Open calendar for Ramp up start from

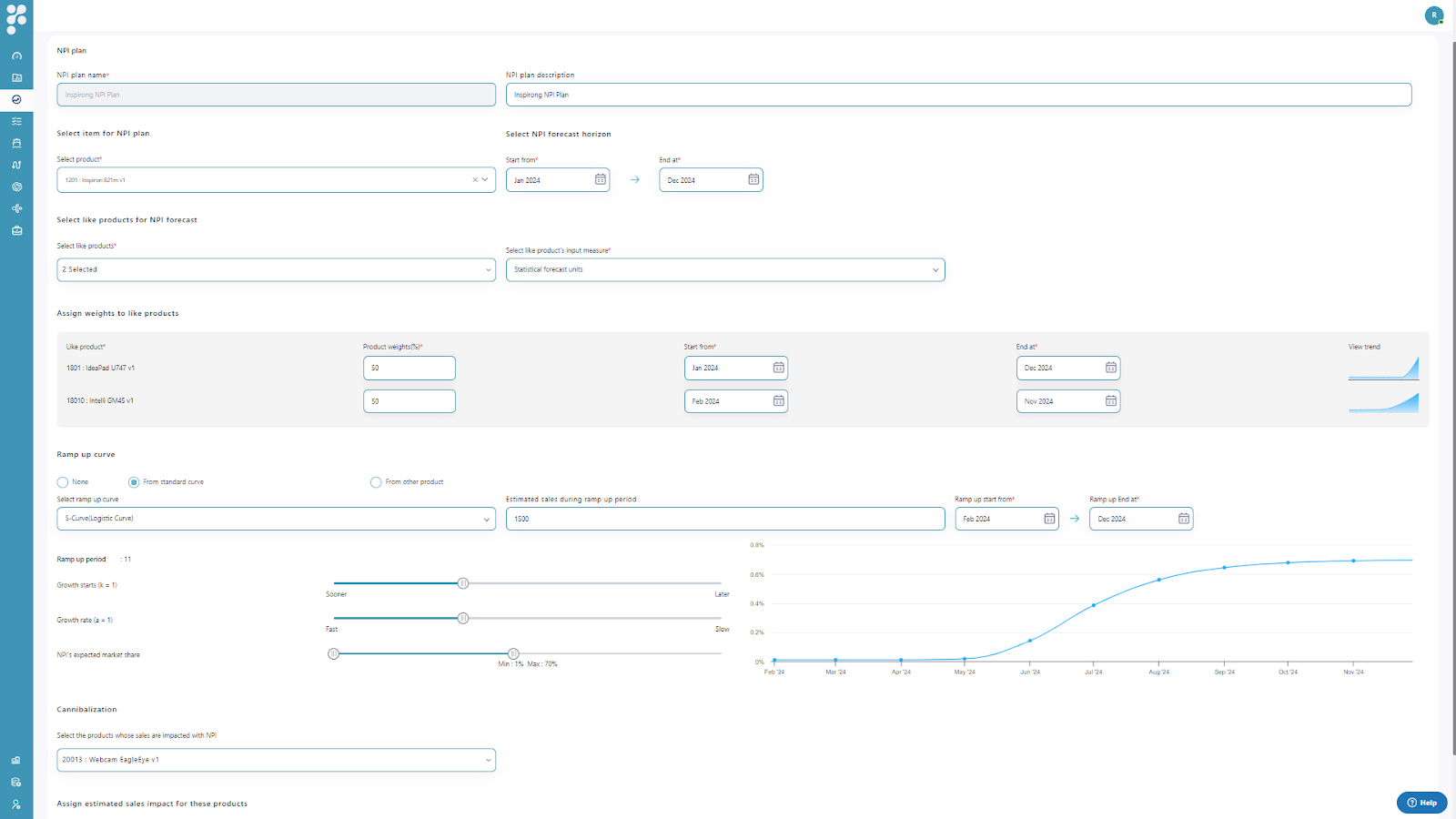[1049, 519]
